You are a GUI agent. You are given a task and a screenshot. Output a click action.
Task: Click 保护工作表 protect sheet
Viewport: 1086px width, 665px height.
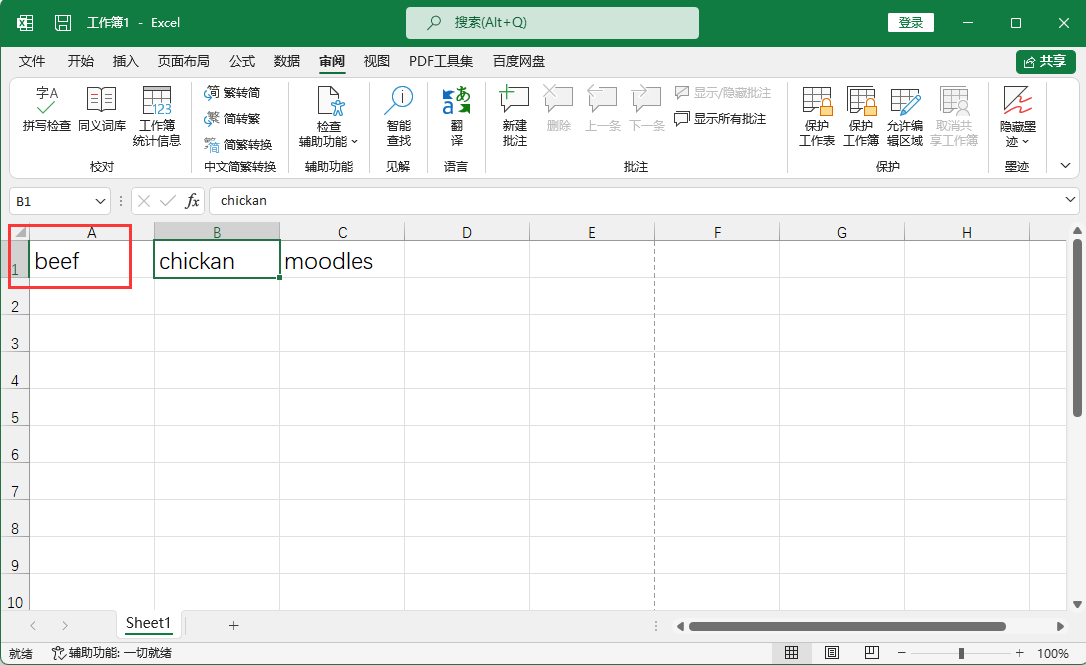[x=817, y=116]
